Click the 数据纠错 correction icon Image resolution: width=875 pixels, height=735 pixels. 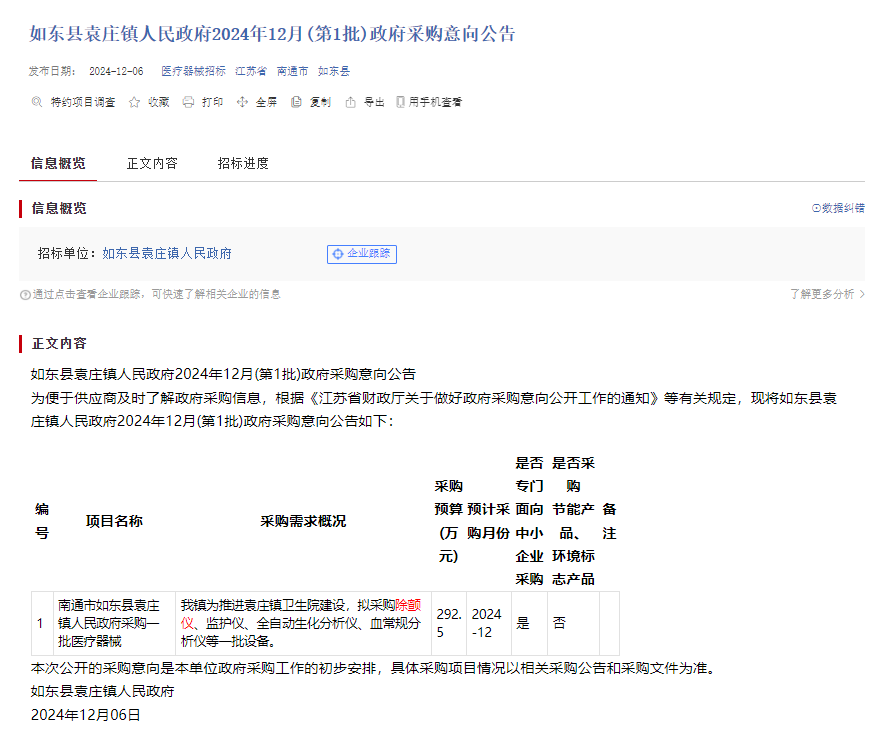[816, 208]
